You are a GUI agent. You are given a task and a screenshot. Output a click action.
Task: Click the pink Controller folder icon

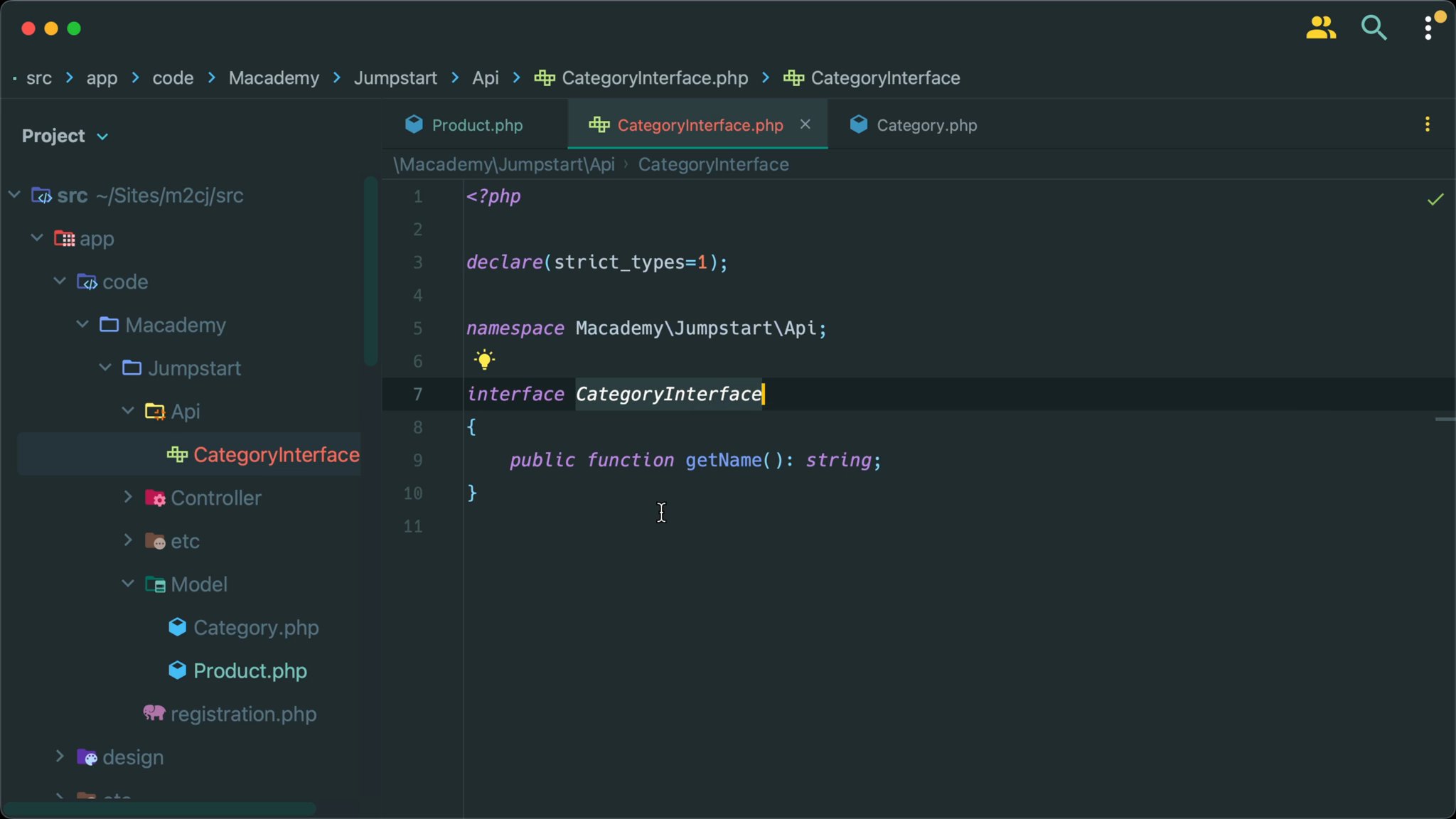point(155,498)
